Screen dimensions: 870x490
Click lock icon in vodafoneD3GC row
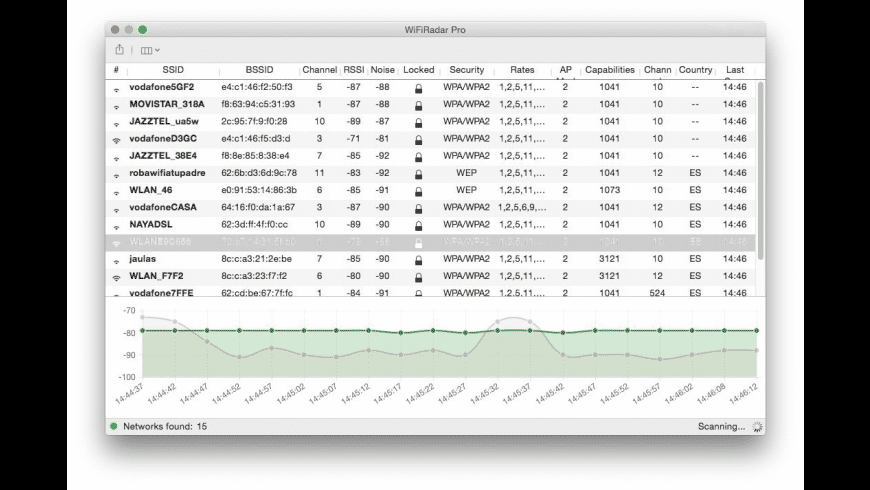coord(418,140)
